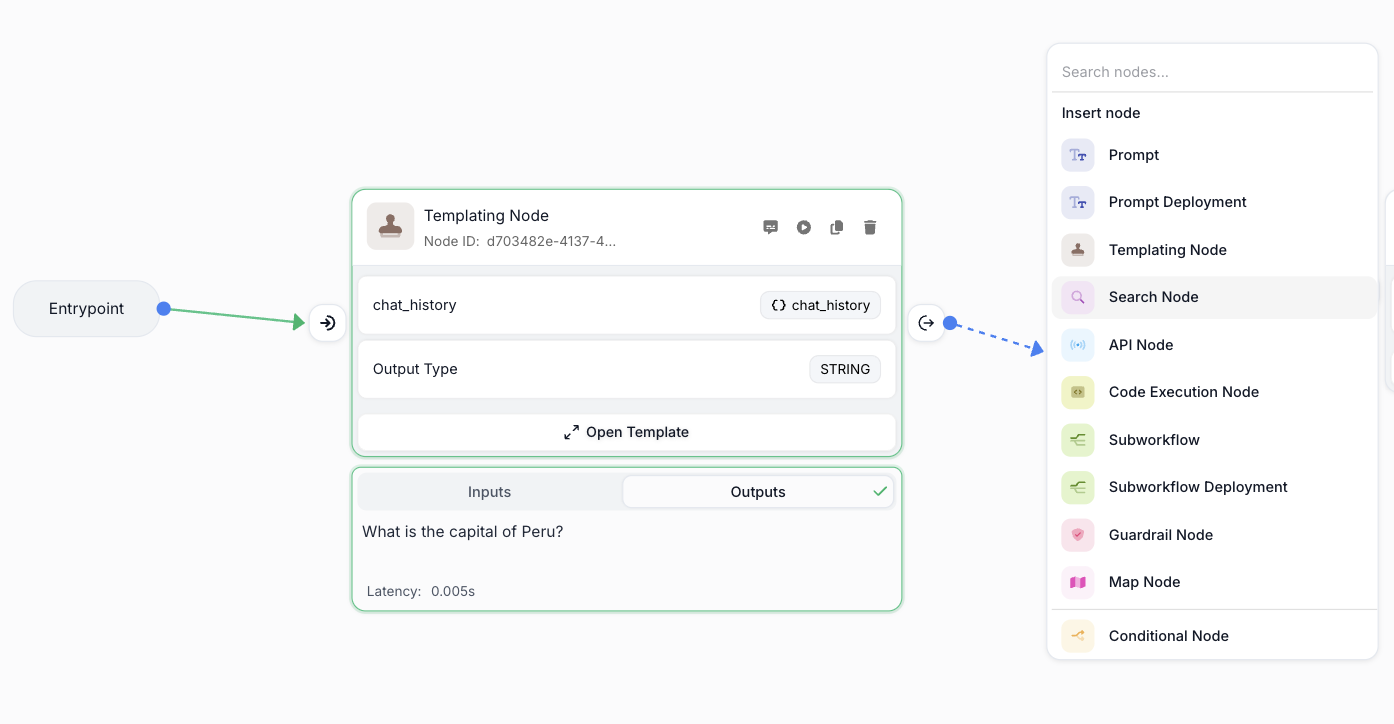The image size is (1394, 724).
Task: Add a Guardrail Node
Action: pyautogui.click(x=1214, y=535)
